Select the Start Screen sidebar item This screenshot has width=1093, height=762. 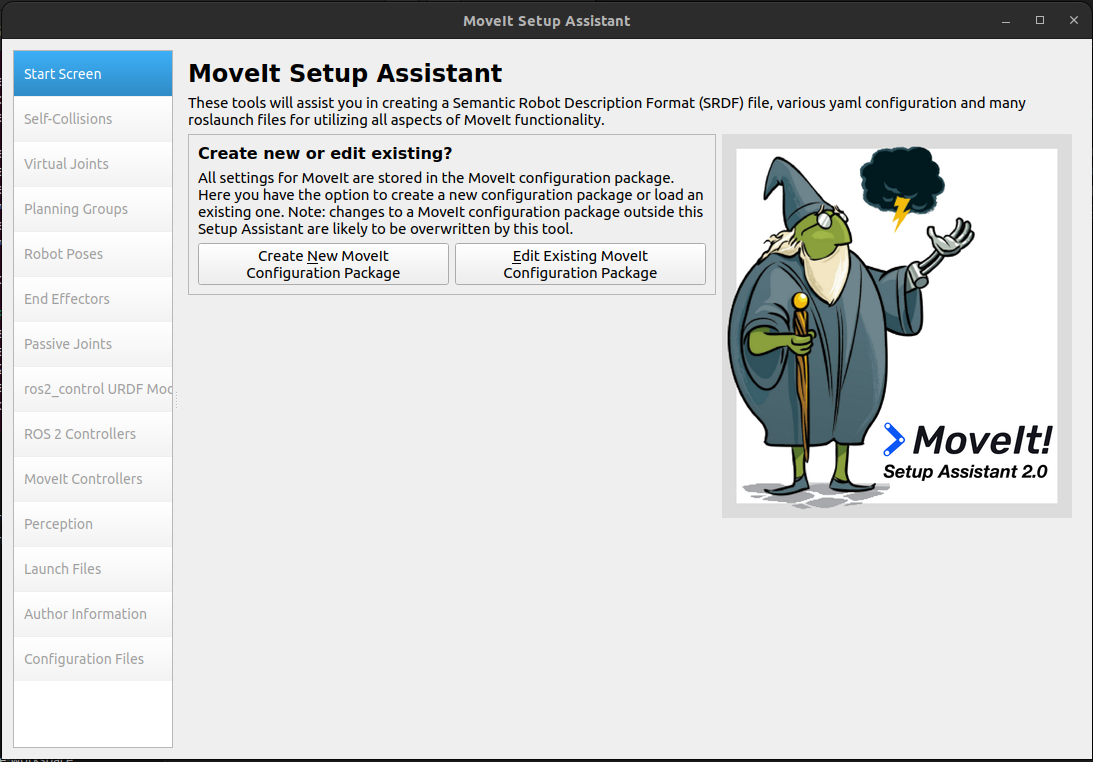93,74
